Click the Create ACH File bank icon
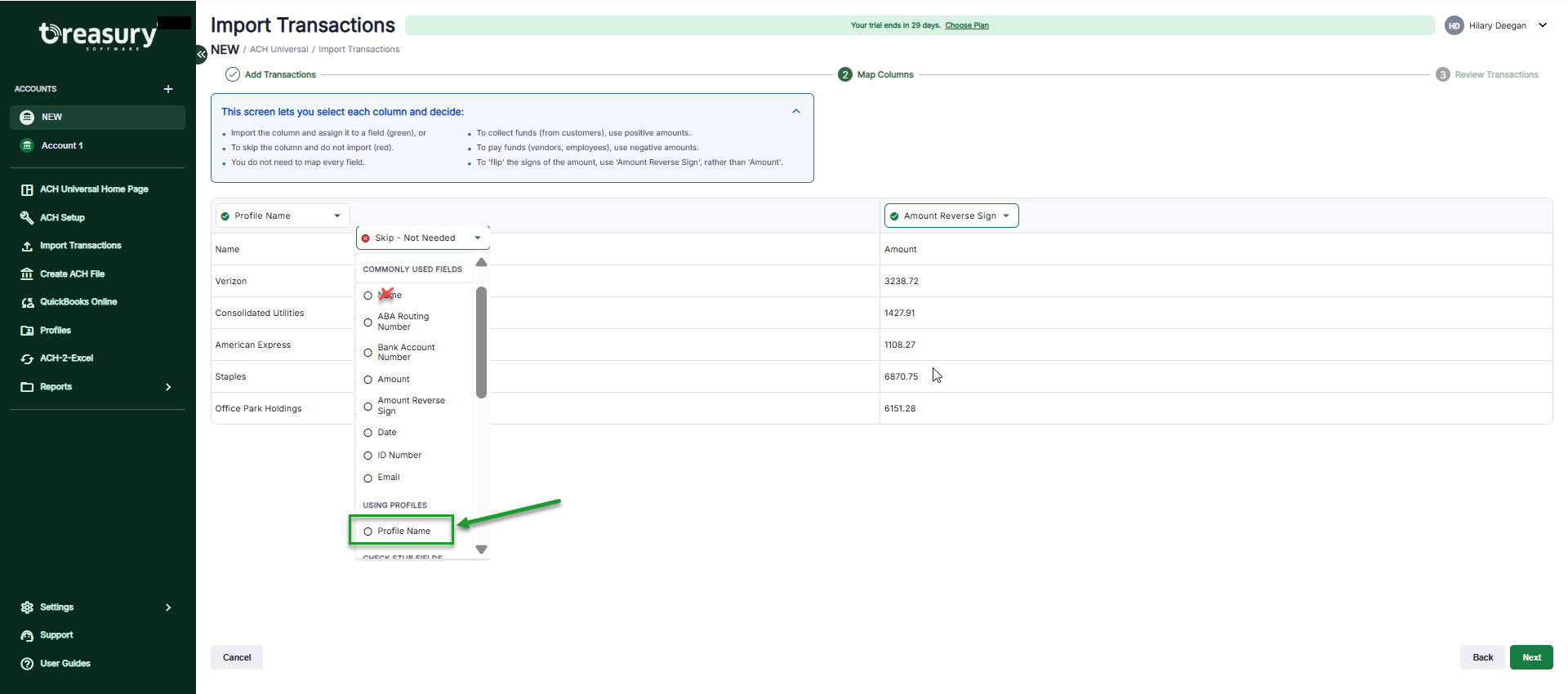The width and height of the screenshot is (1568, 694). (27, 274)
